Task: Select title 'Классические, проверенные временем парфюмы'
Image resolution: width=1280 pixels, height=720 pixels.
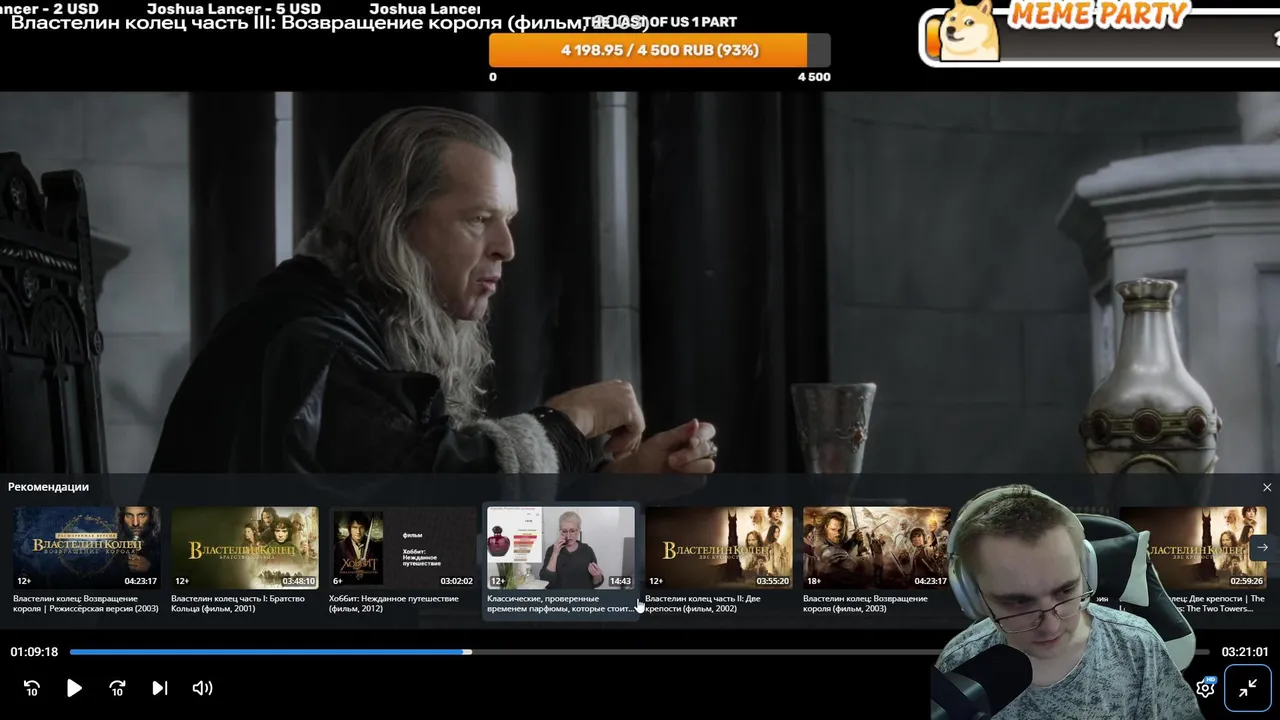Action: pyautogui.click(x=560, y=603)
